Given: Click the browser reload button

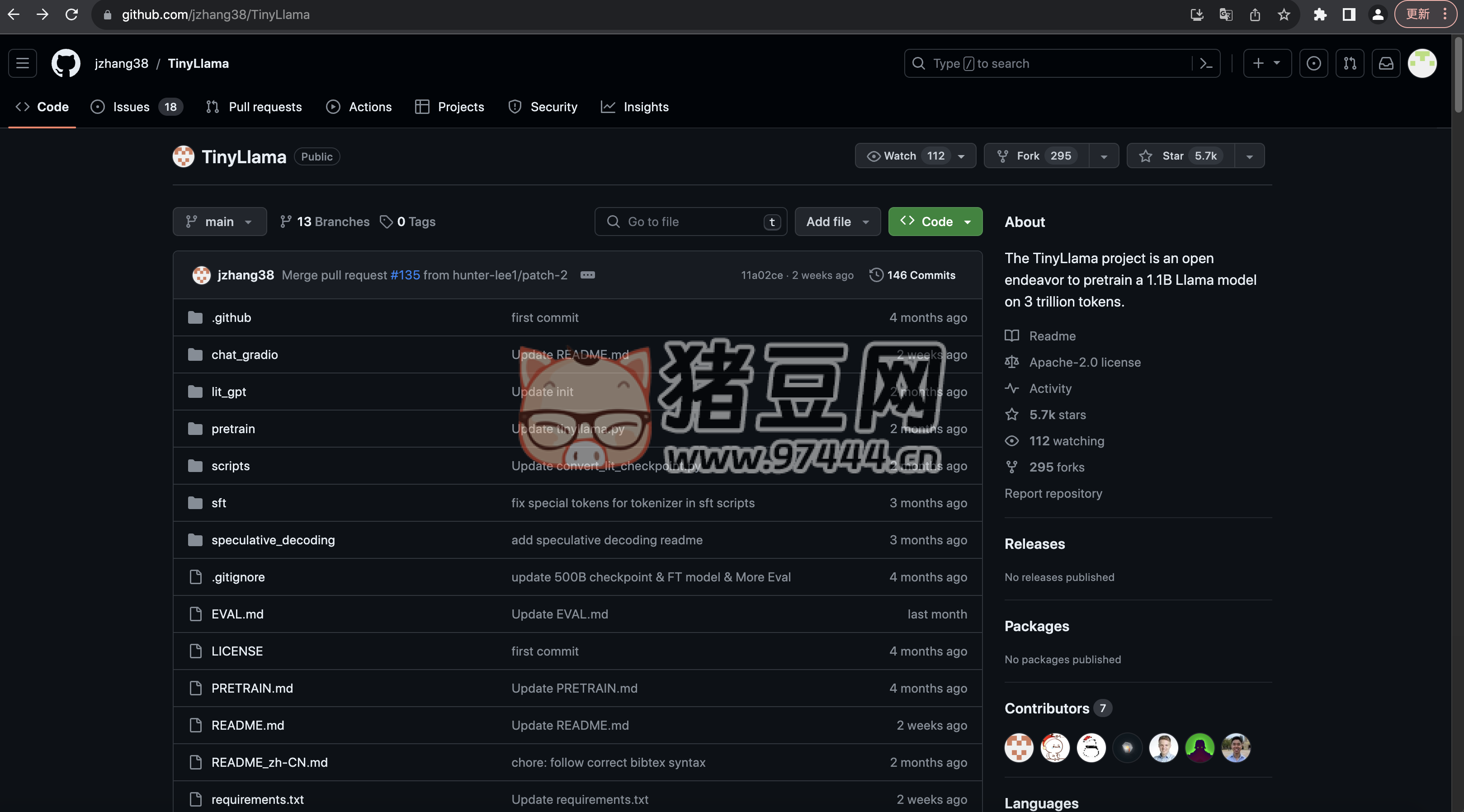Looking at the screenshot, I should (71, 14).
